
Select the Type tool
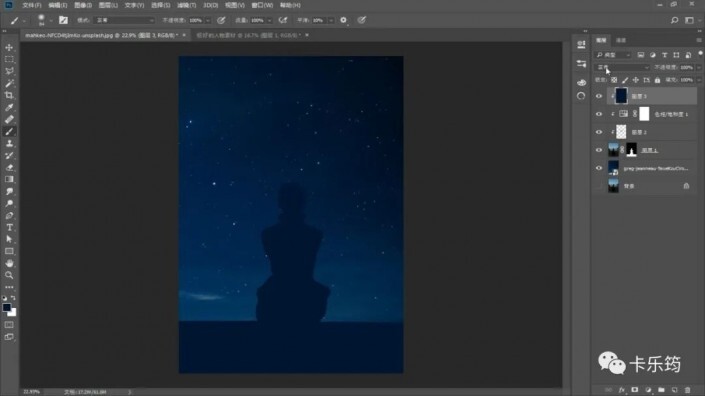(9, 227)
